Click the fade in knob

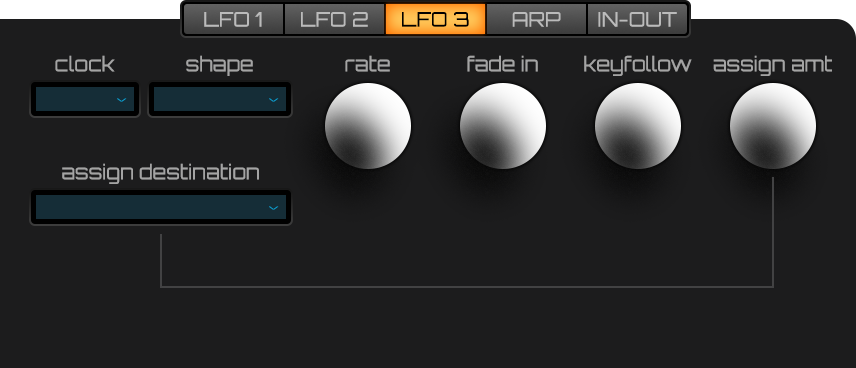click(x=503, y=126)
